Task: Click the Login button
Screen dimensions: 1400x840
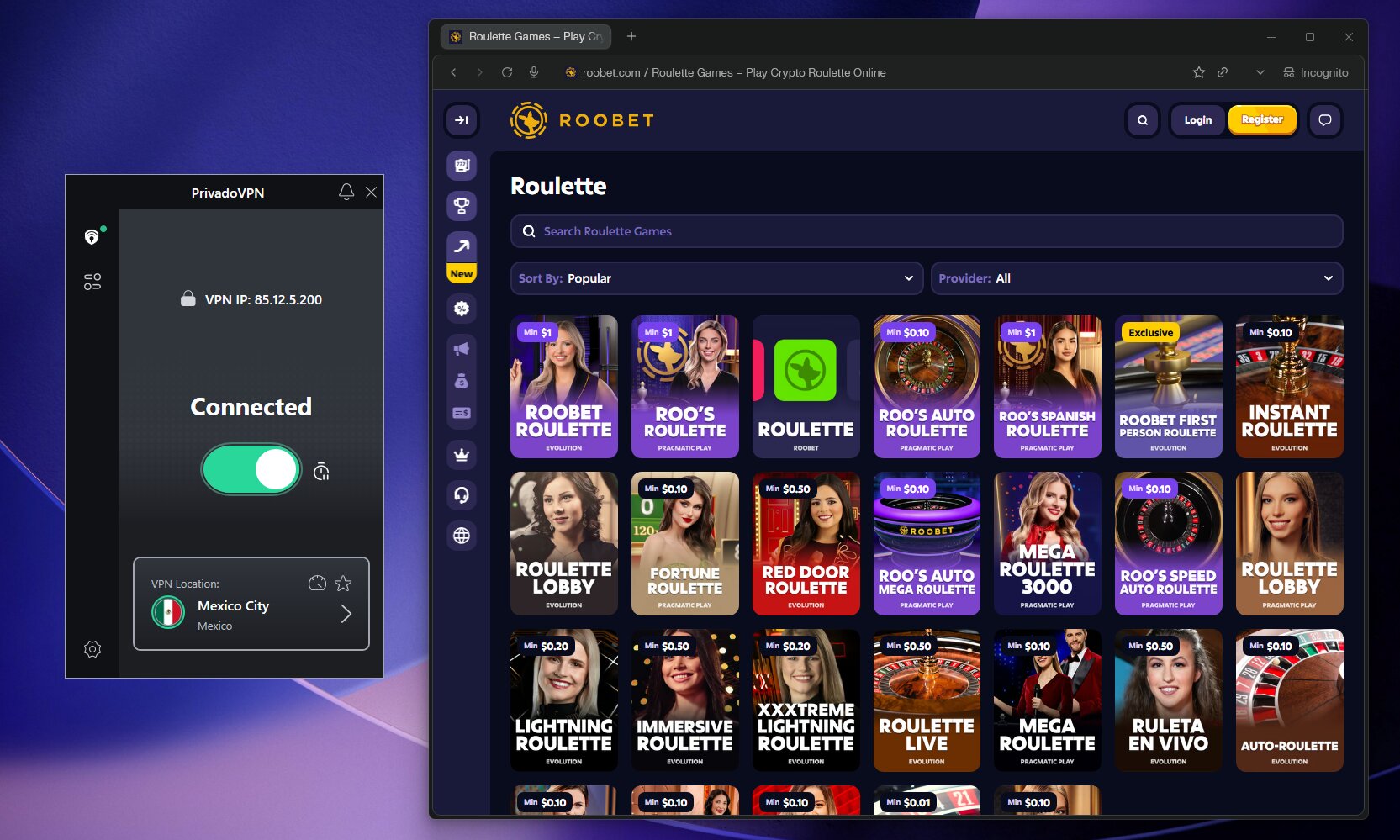Action: coord(1197,120)
